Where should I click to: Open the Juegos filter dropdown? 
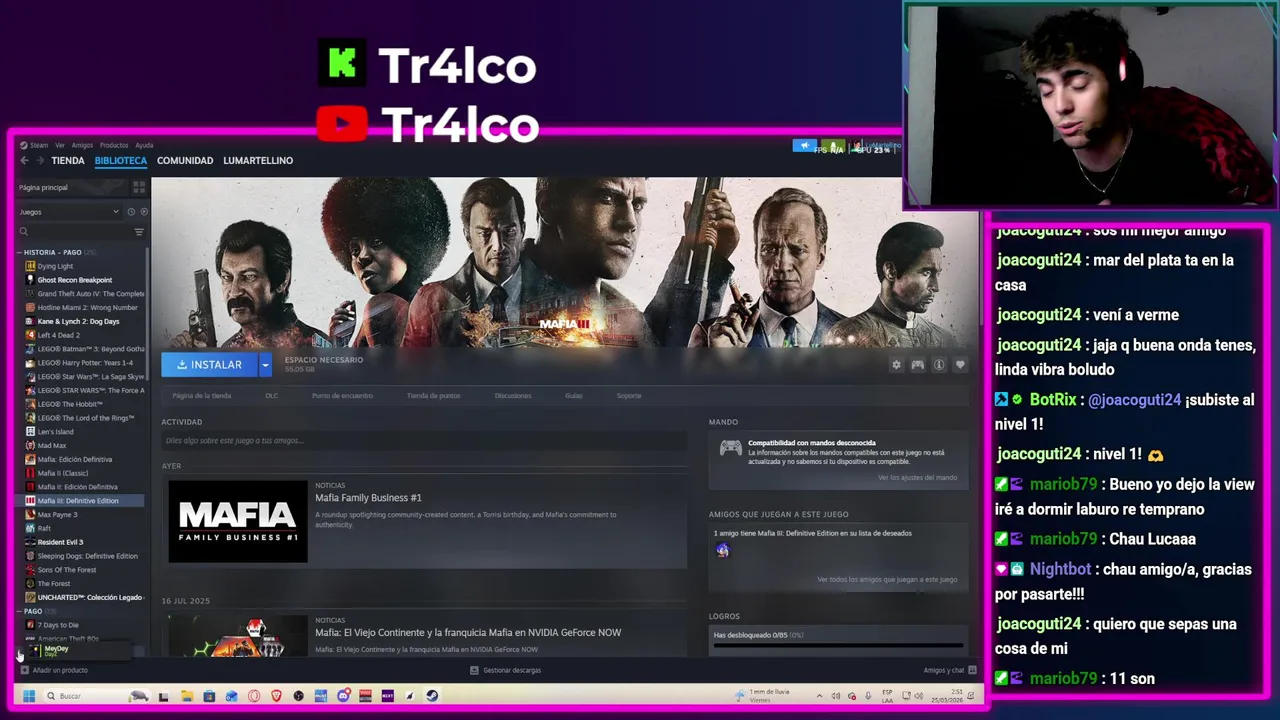click(x=68, y=212)
